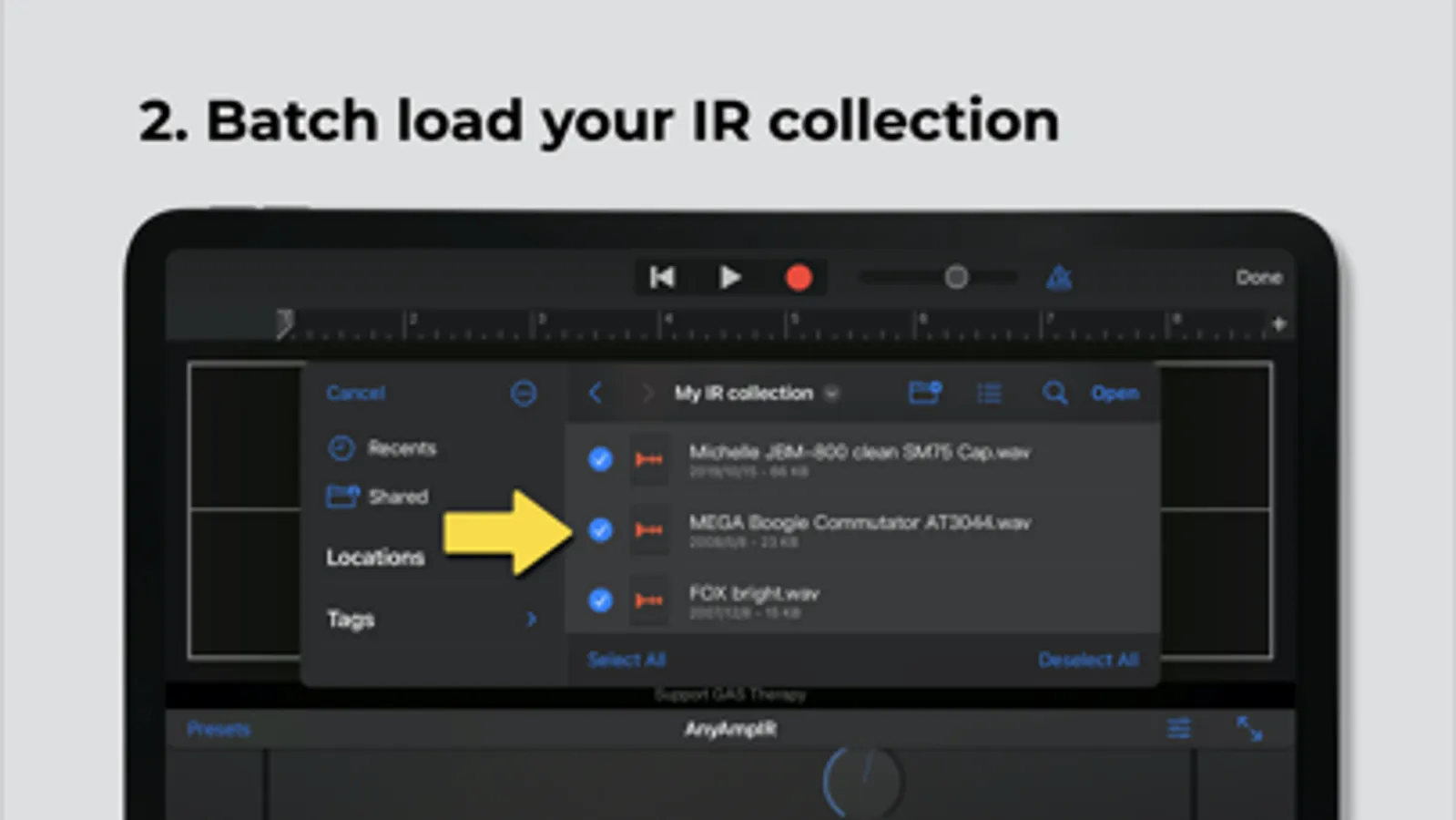1456x820 pixels.
Task: Expand the Tags chevron
Action: click(532, 620)
